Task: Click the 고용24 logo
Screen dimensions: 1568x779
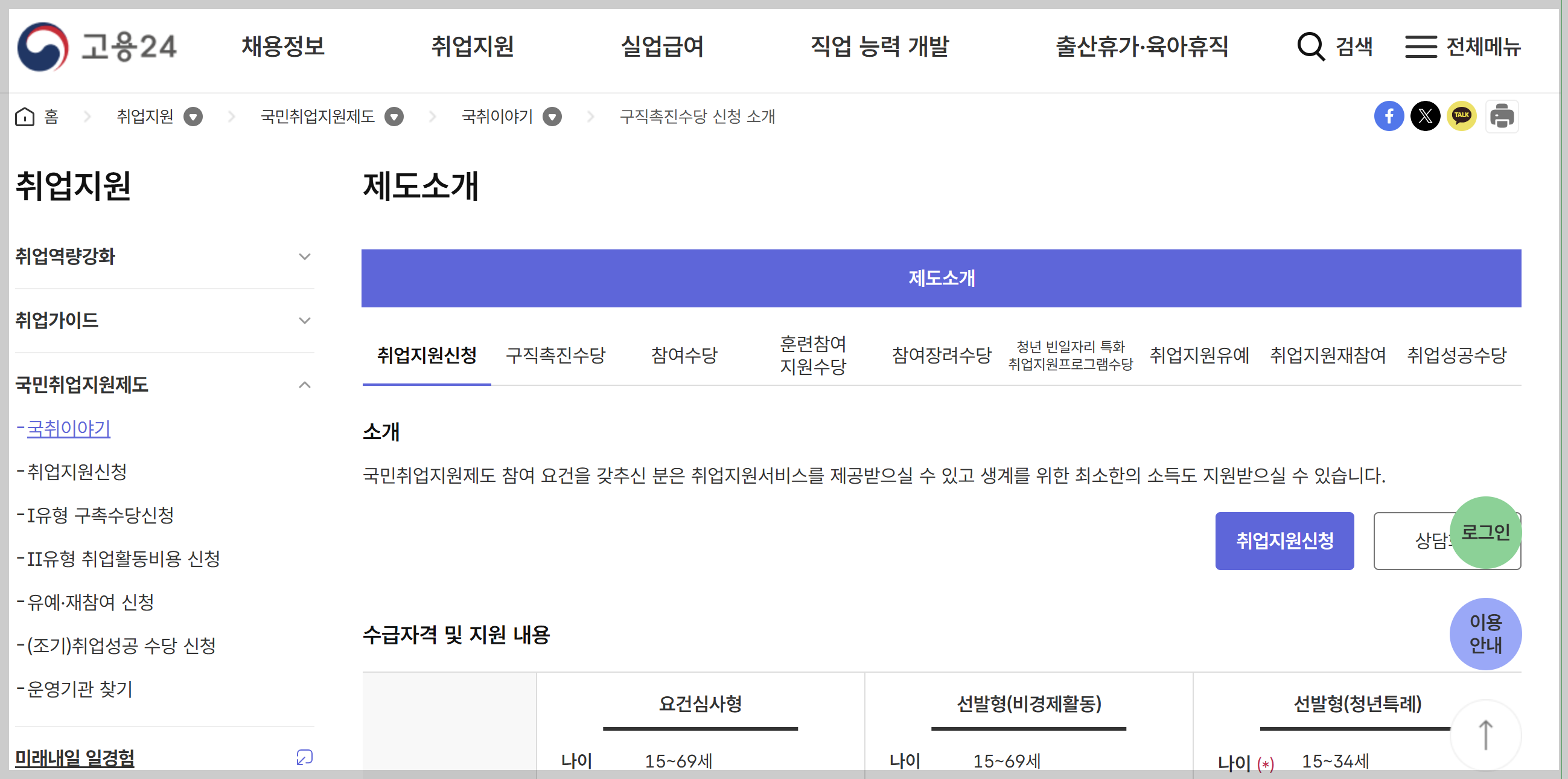Action: 97,46
